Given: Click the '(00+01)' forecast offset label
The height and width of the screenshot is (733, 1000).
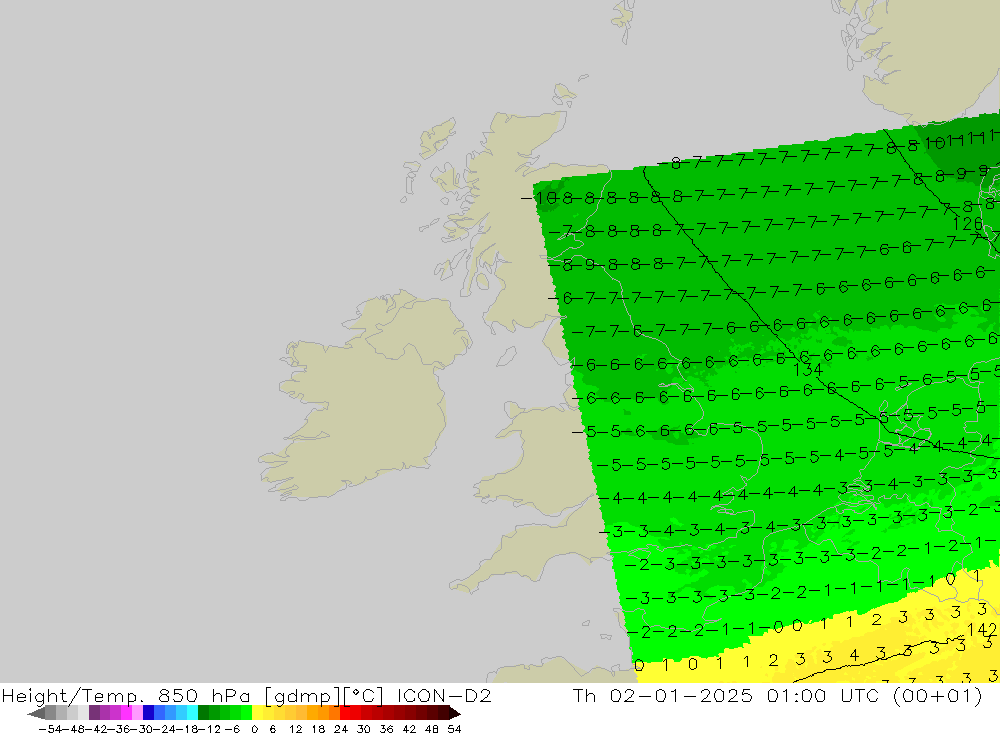Looking at the screenshot, I should click(938, 695).
